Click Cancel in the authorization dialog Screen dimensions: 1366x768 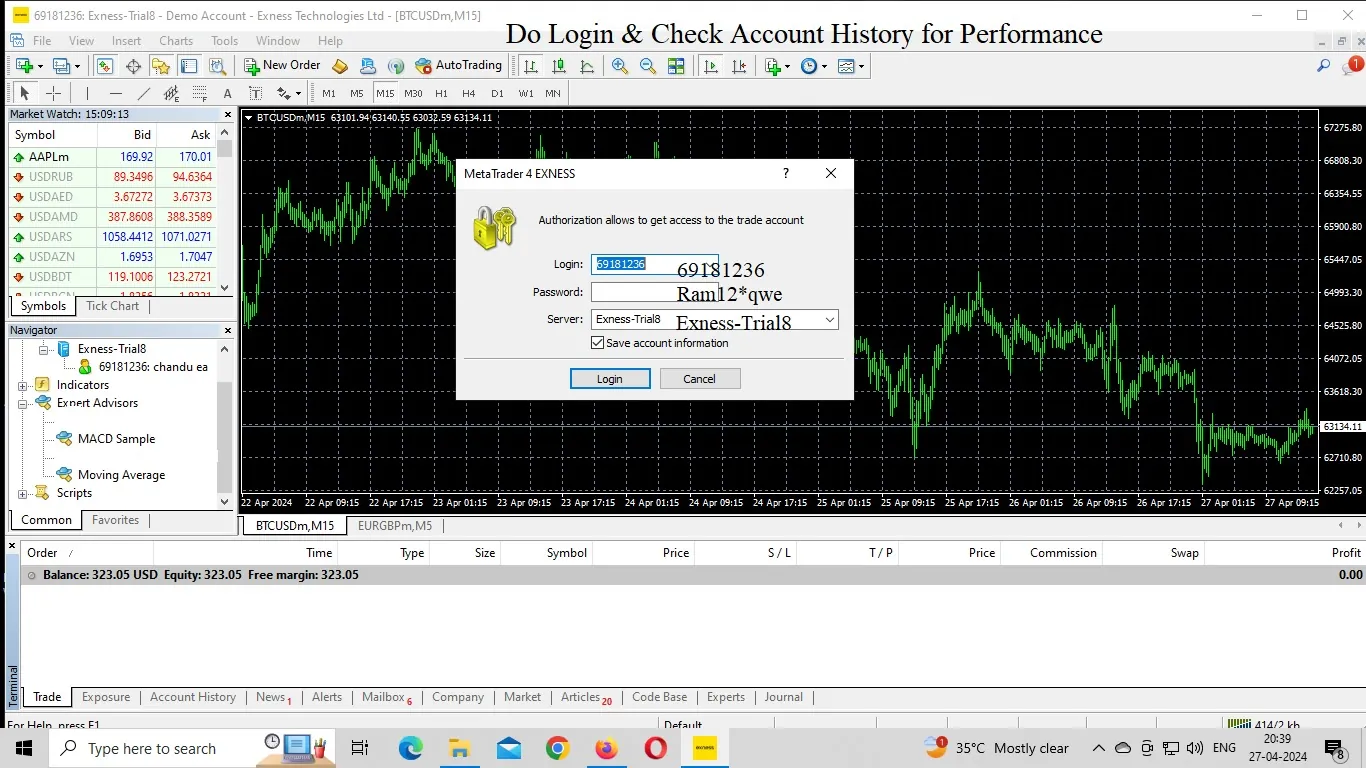coord(699,379)
